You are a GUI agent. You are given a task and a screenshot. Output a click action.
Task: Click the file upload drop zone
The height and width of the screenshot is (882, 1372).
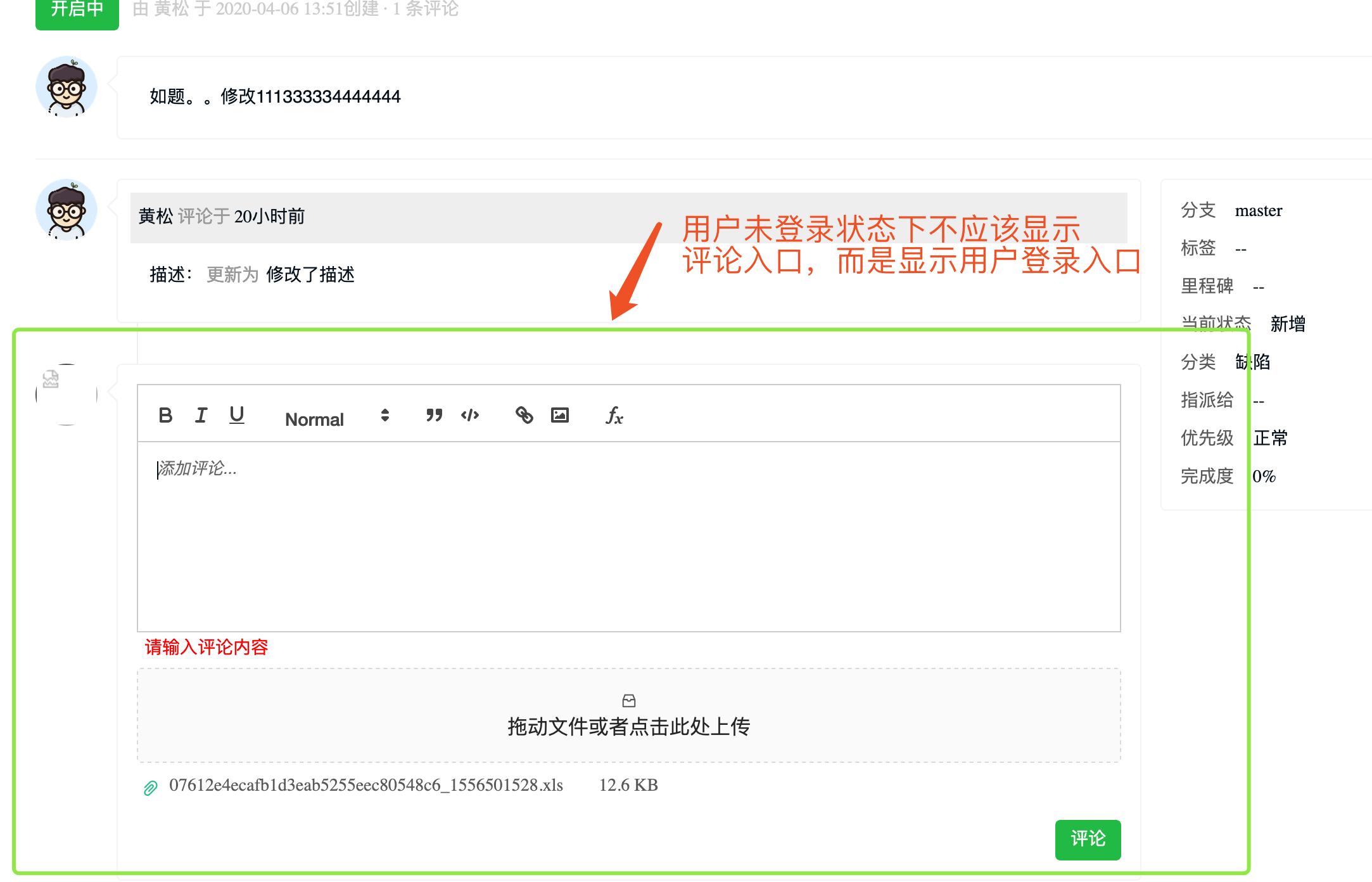(x=628, y=715)
